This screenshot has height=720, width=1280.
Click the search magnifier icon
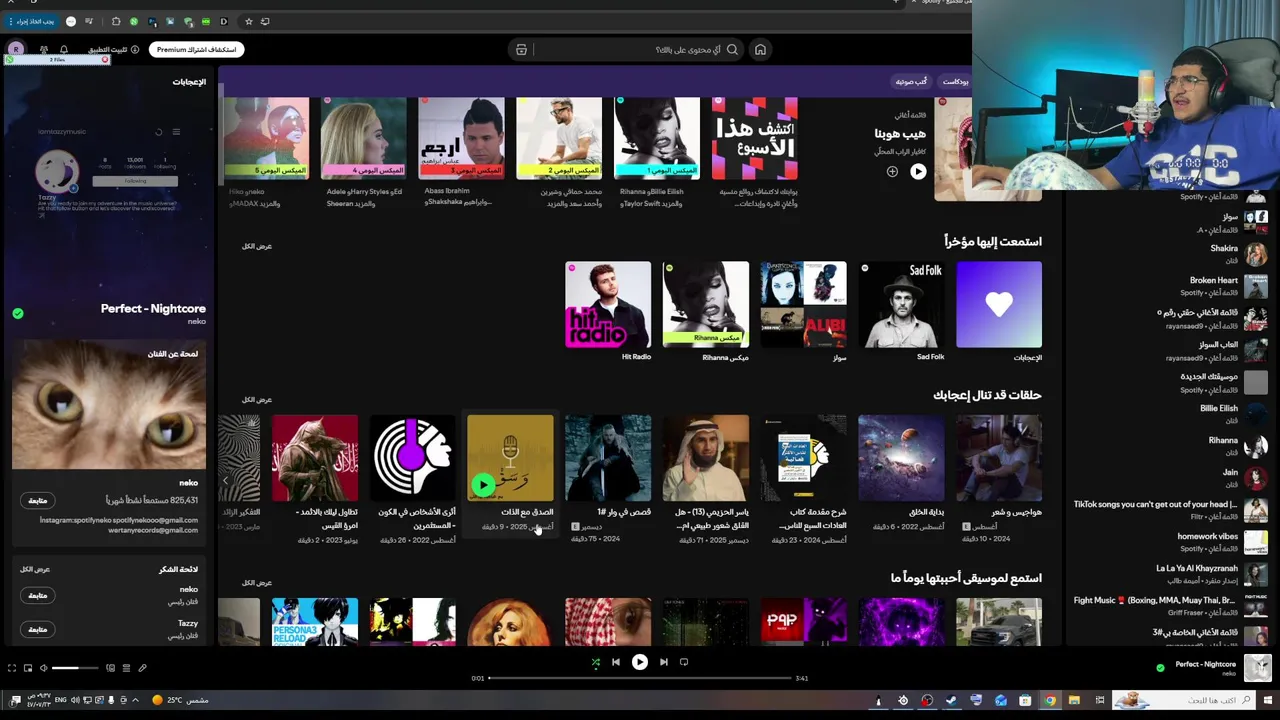[732, 49]
